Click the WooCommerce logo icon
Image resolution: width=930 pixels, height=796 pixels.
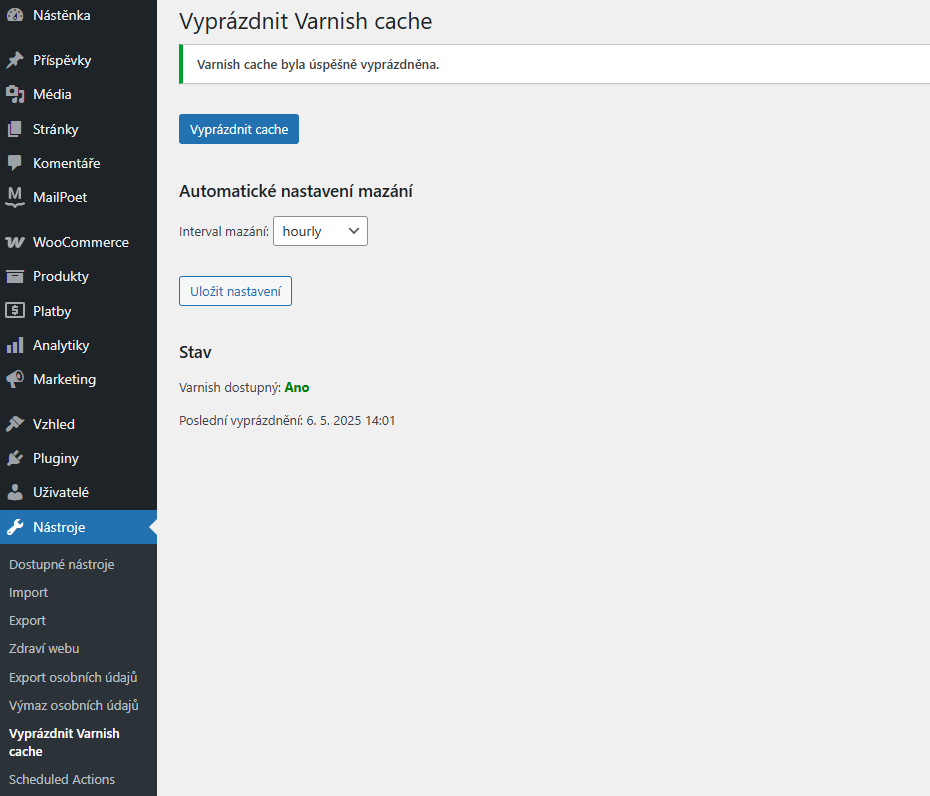[15, 242]
